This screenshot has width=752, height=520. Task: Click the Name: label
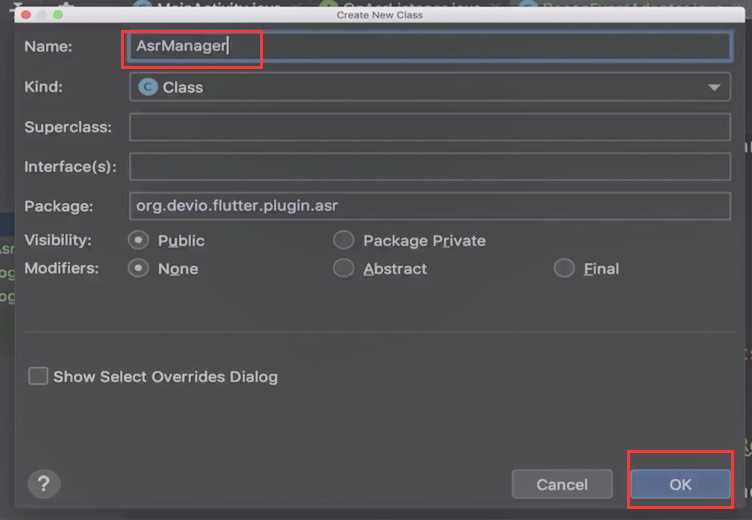click(x=48, y=47)
